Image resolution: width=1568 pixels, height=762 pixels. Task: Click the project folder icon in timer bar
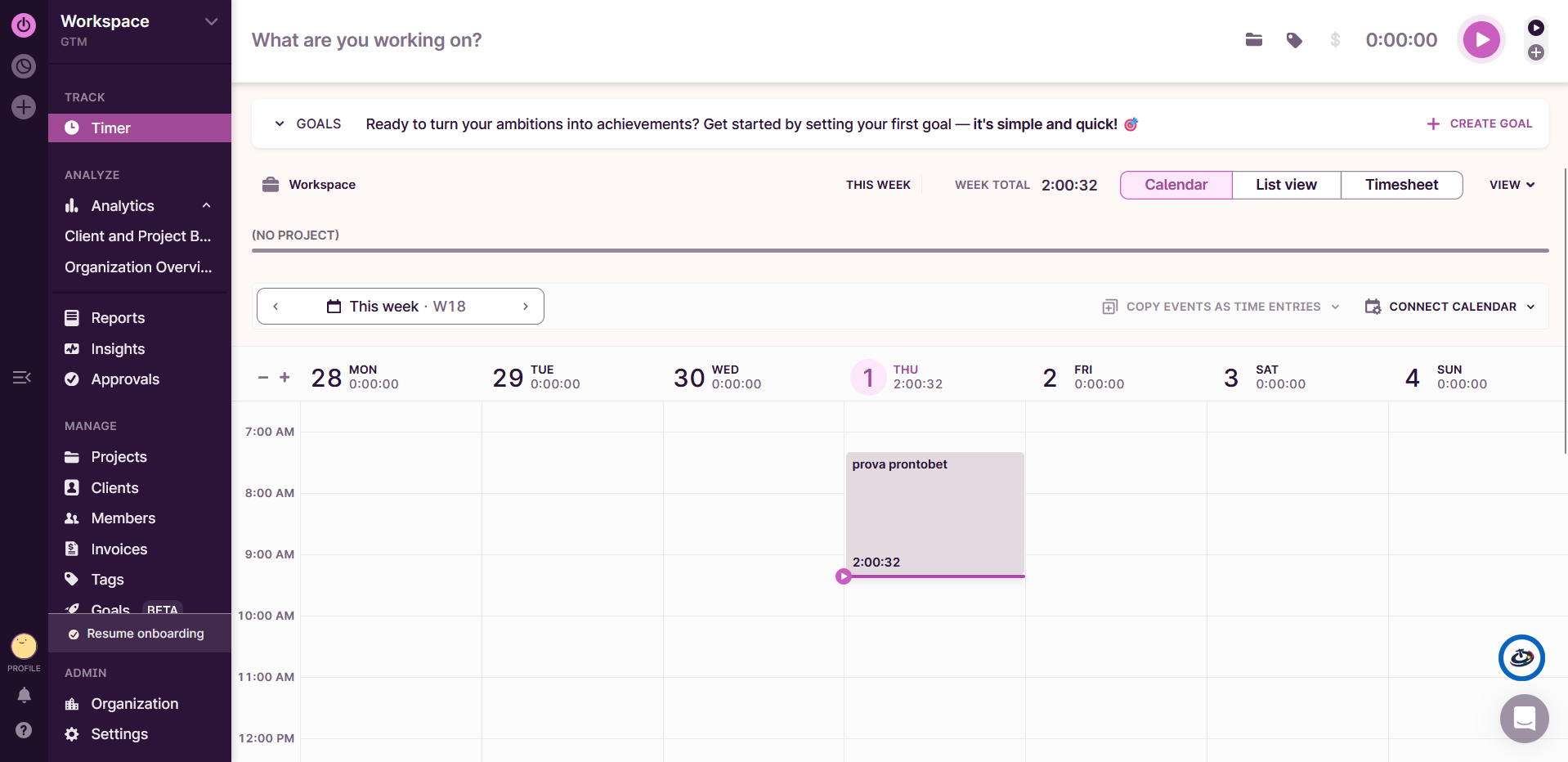tap(1253, 40)
